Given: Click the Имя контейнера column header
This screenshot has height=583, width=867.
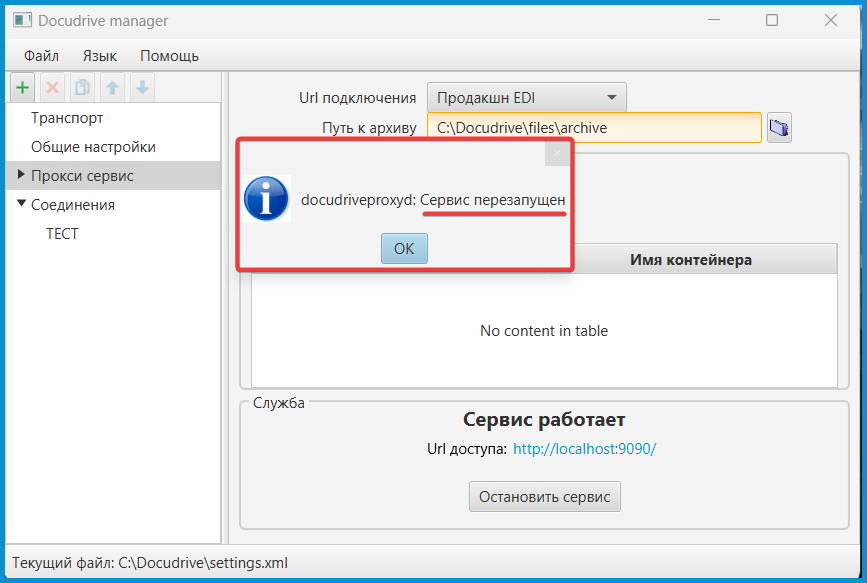Looking at the screenshot, I should [x=691, y=260].
